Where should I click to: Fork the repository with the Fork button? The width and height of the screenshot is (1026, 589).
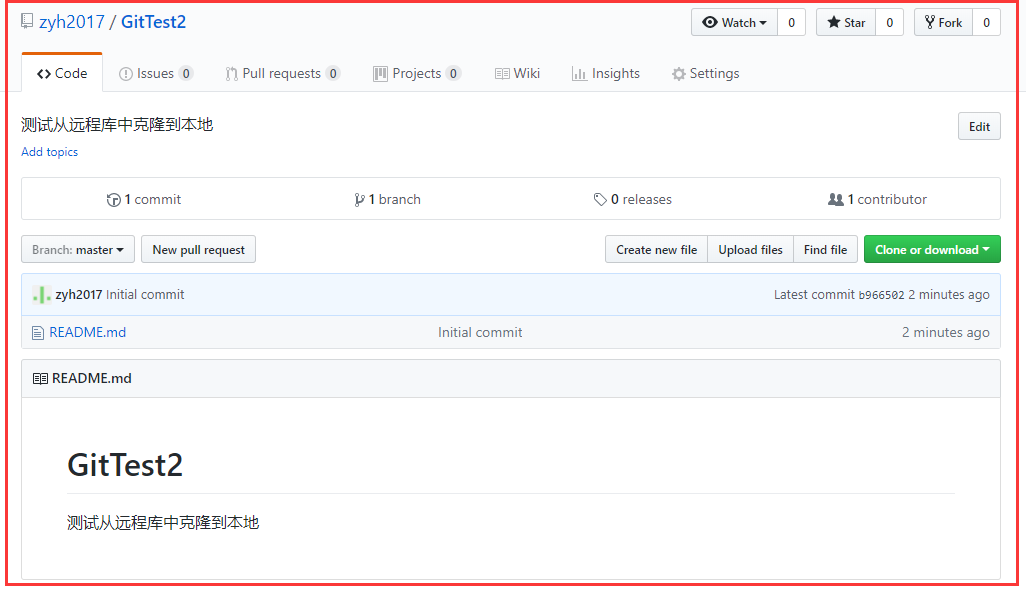pyautogui.click(x=944, y=22)
